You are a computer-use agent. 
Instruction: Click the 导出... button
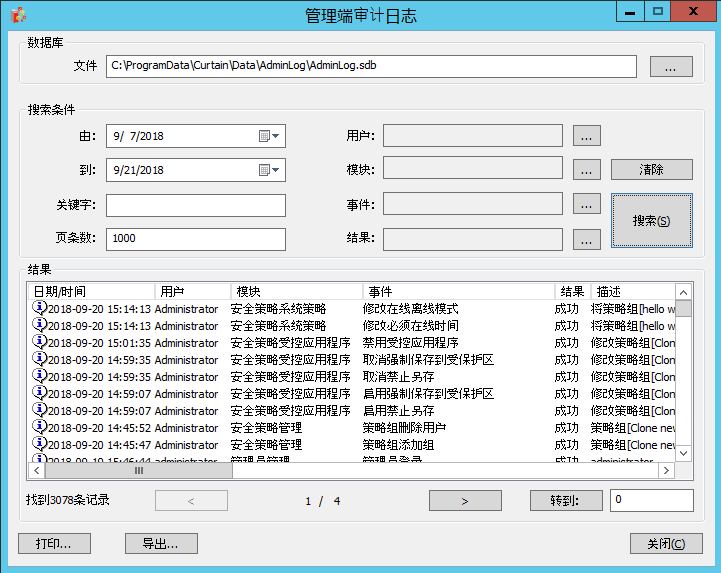(161, 544)
